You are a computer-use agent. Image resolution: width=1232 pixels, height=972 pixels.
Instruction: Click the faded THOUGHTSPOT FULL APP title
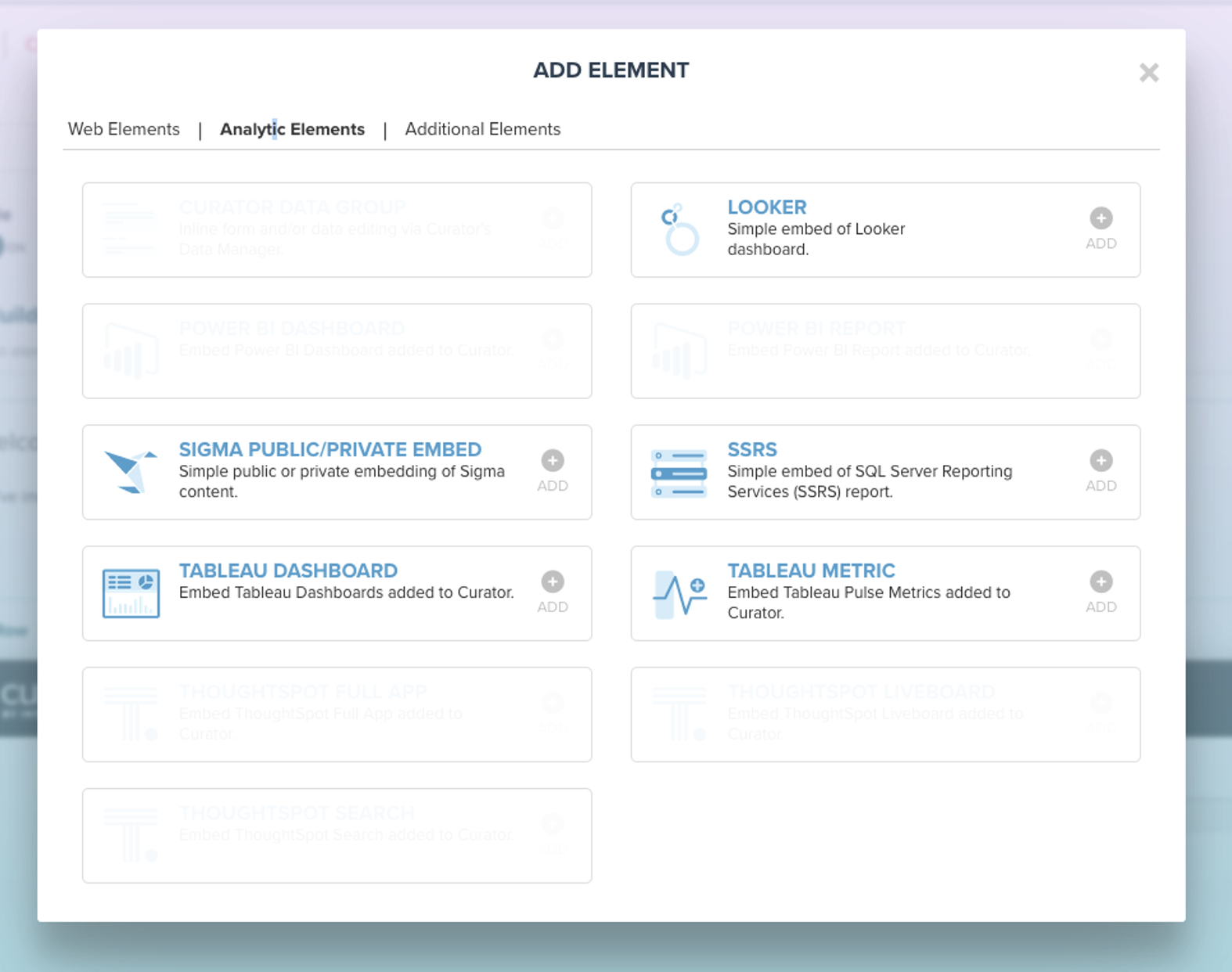pyautogui.click(x=303, y=693)
